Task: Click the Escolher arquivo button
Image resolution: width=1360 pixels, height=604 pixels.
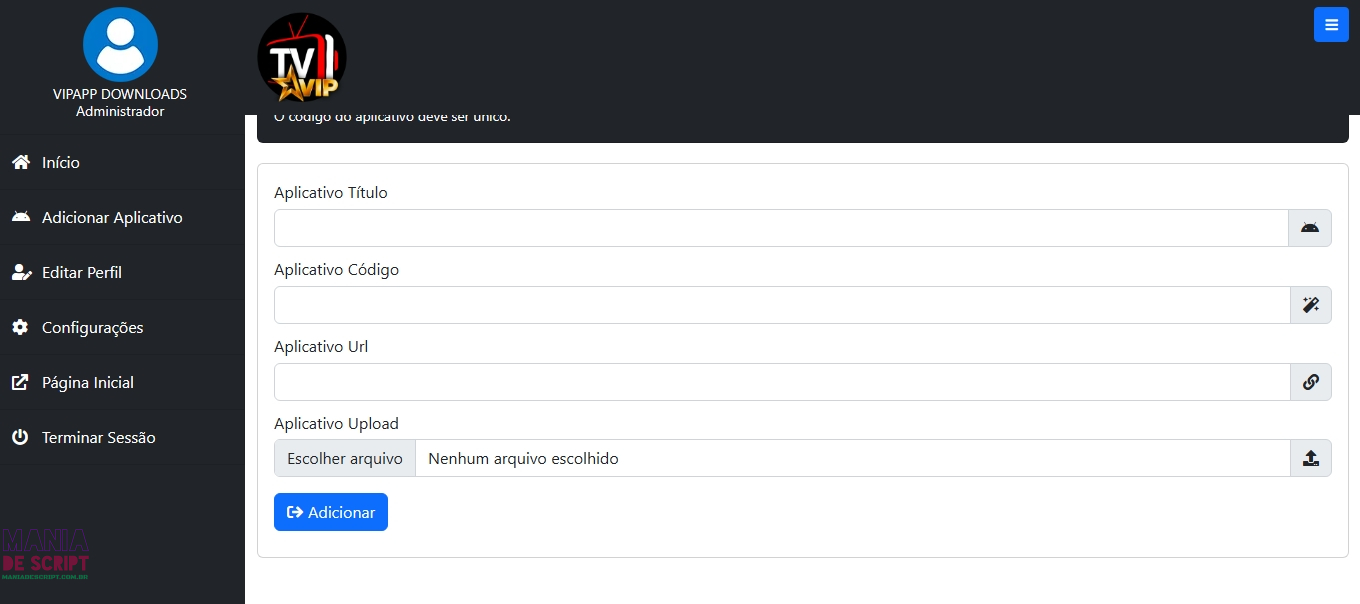Action: (x=345, y=459)
